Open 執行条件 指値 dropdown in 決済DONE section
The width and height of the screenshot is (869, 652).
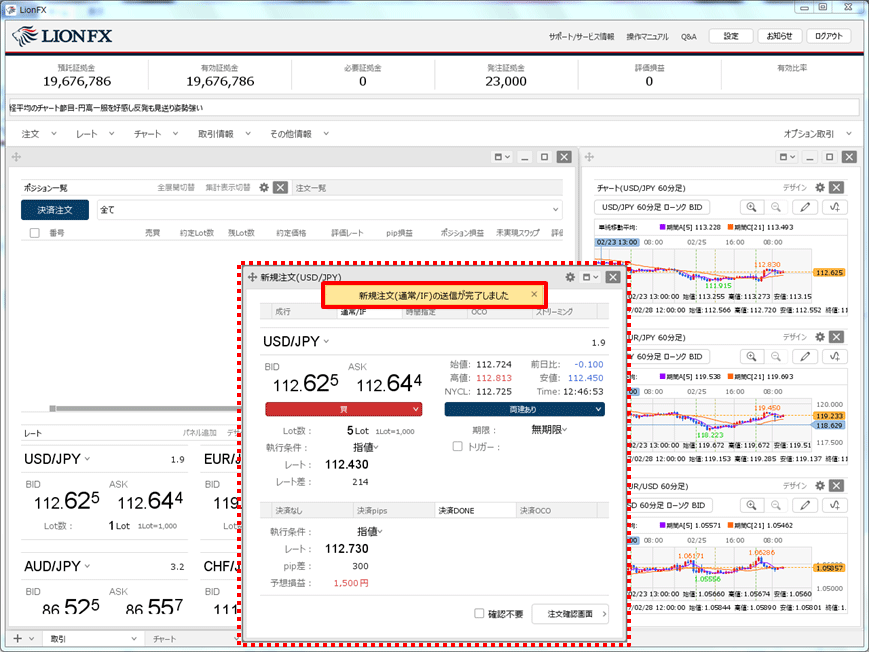(x=370, y=532)
